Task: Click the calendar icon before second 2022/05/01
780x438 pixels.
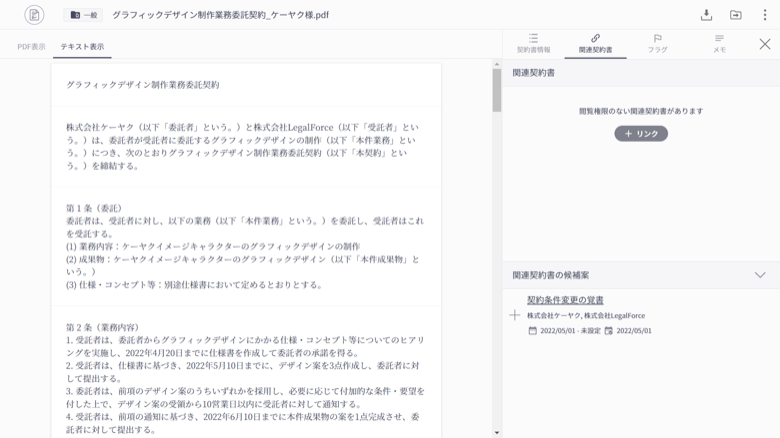Action: [x=608, y=330]
